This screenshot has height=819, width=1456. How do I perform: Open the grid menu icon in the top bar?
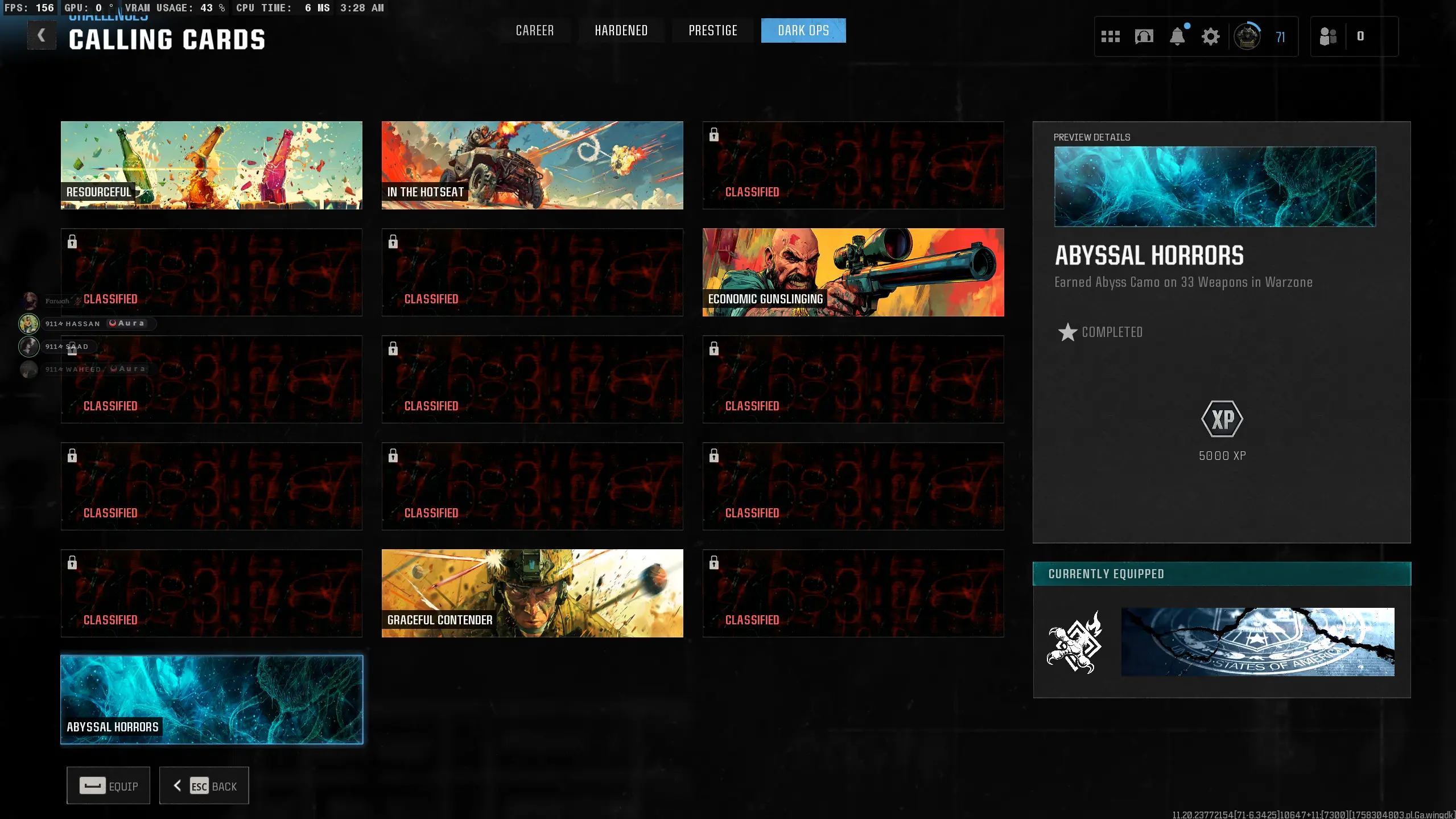[1110, 37]
